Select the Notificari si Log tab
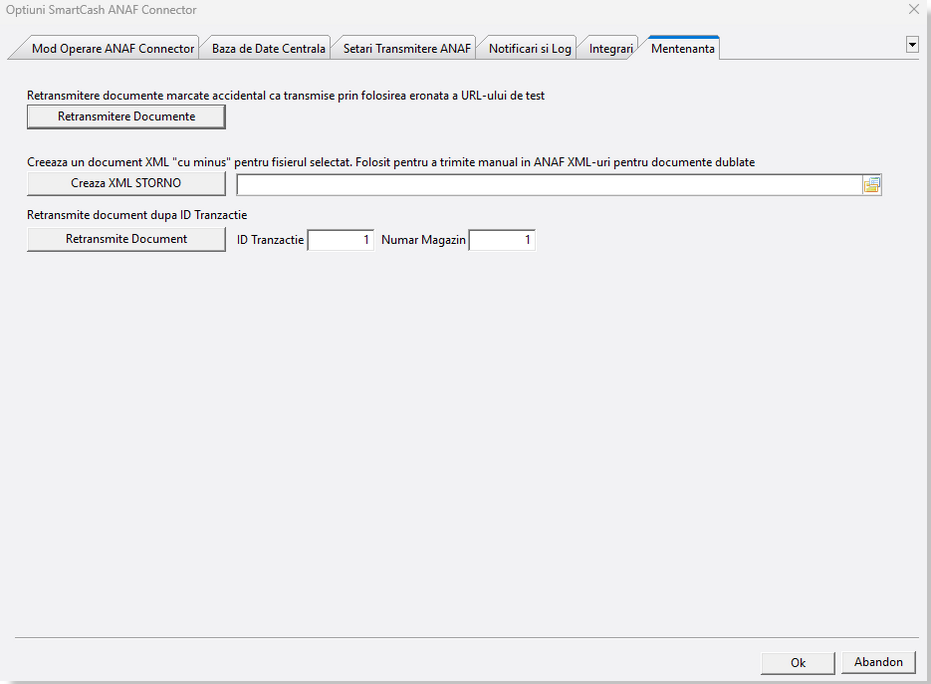Viewport: 931px width, 684px height. pyautogui.click(x=530, y=49)
